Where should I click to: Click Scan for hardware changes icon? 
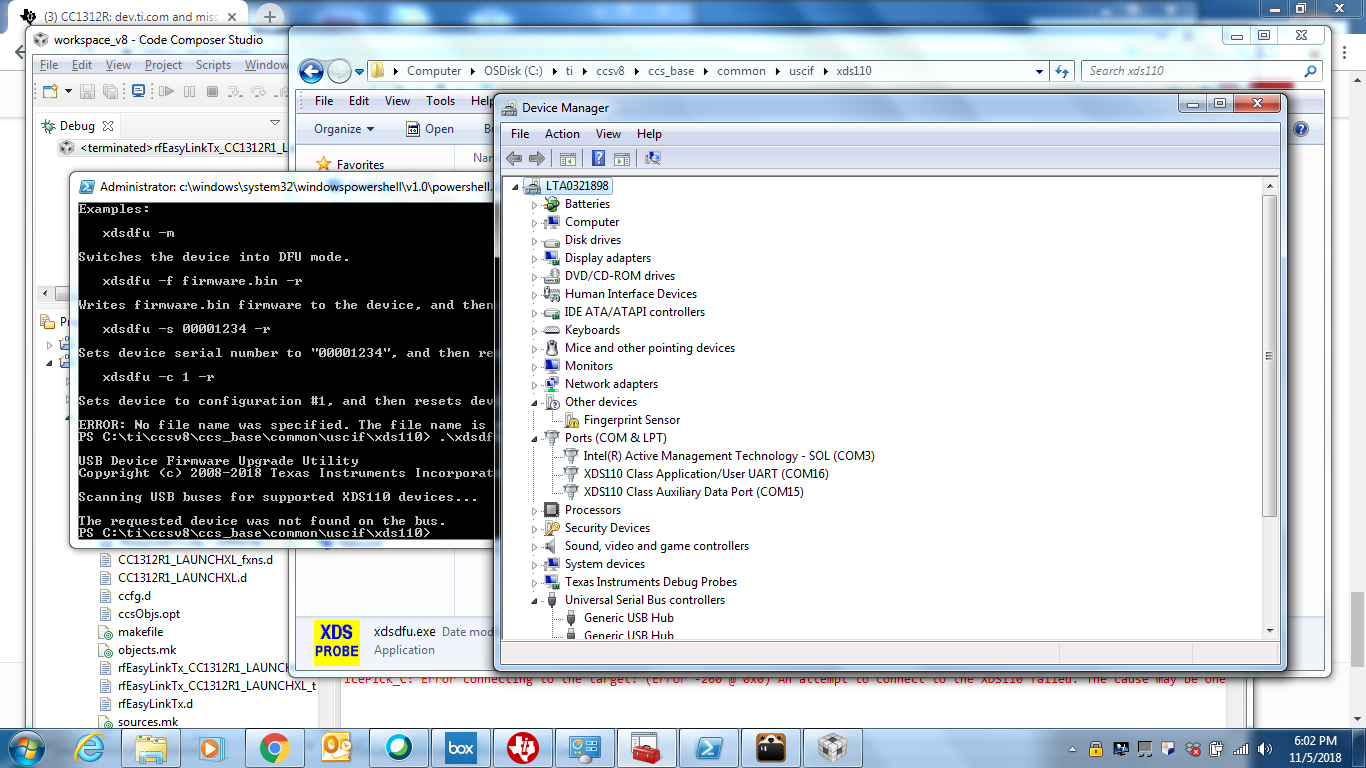click(x=653, y=158)
